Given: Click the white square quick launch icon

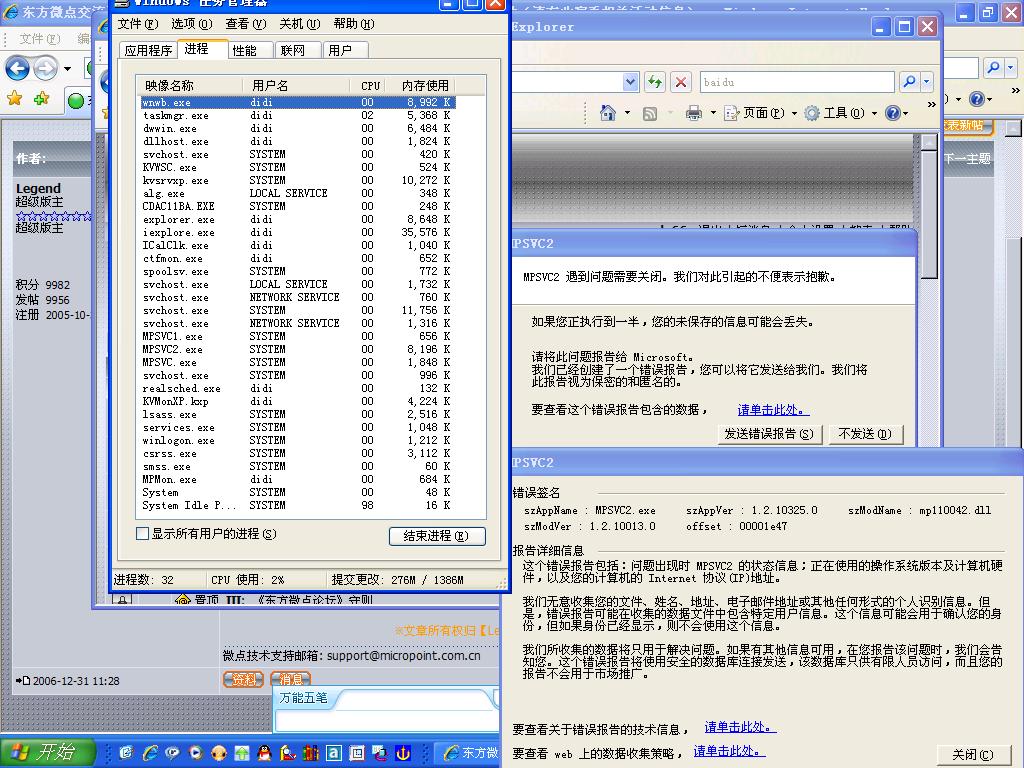Looking at the screenshot, I should pos(357,753).
